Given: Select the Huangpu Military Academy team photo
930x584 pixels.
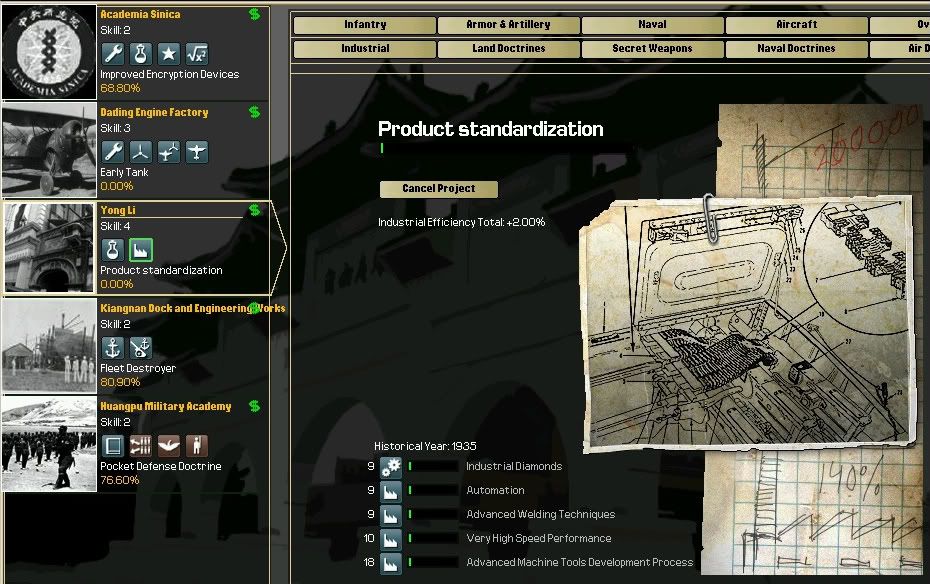Looking at the screenshot, I should (x=49, y=445).
